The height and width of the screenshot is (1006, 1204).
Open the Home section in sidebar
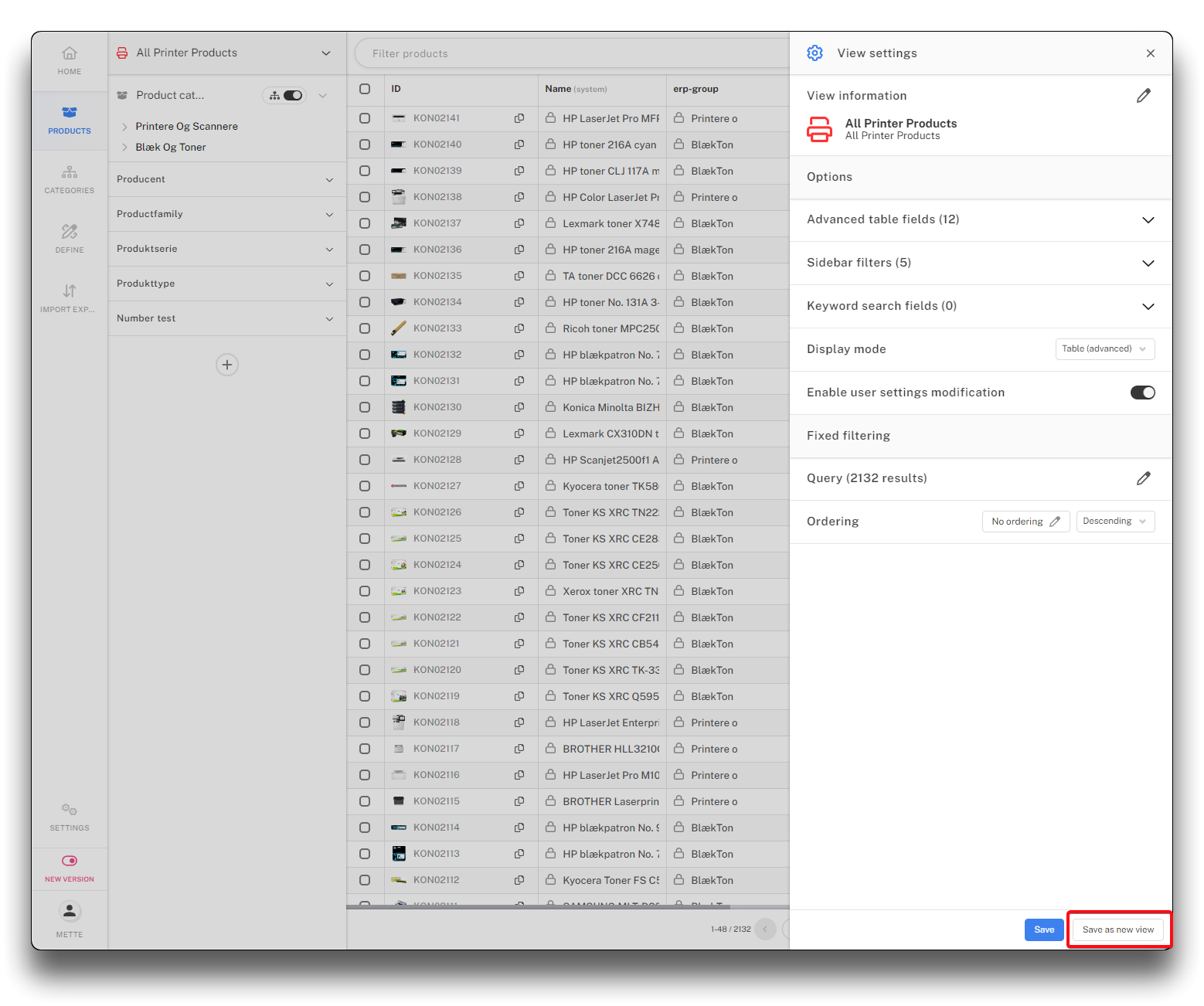[70, 60]
